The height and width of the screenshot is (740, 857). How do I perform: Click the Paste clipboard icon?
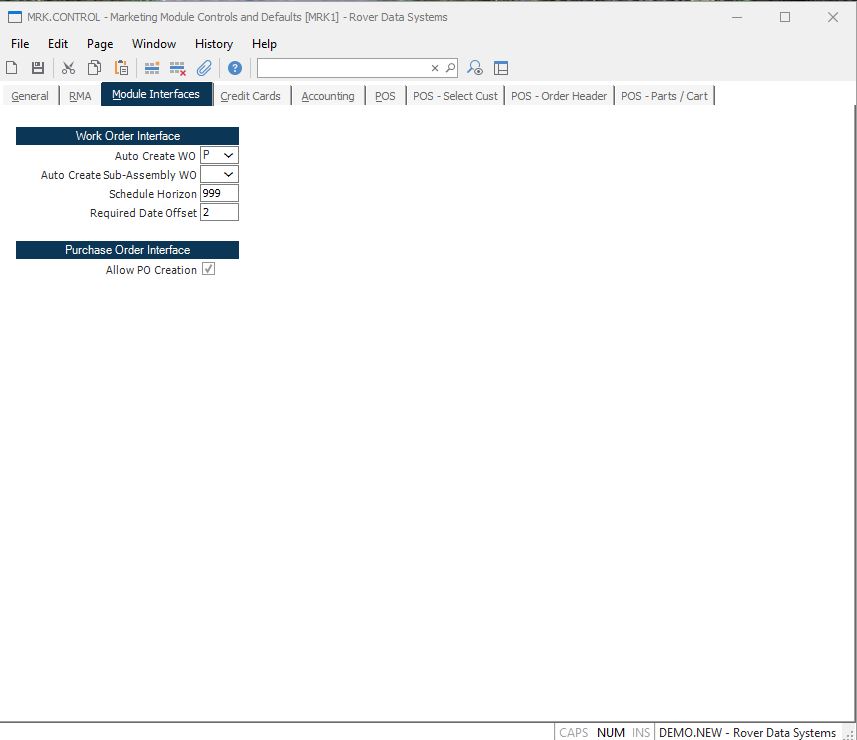pos(121,68)
